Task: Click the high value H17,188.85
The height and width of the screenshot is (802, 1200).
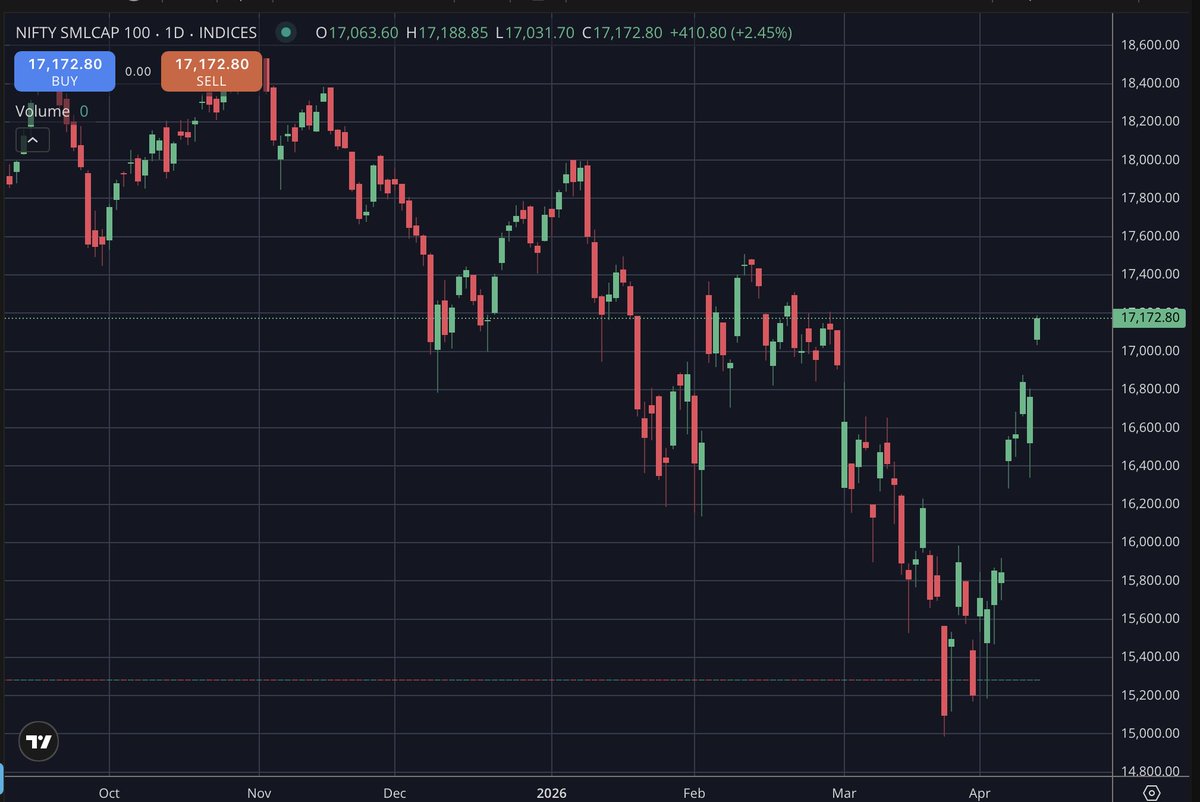Action: click(446, 32)
